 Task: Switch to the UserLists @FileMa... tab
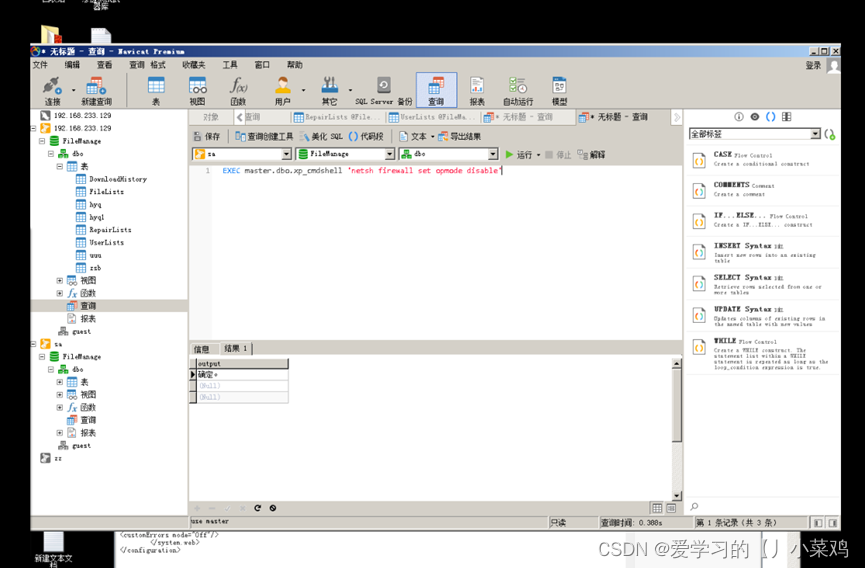(432, 117)
